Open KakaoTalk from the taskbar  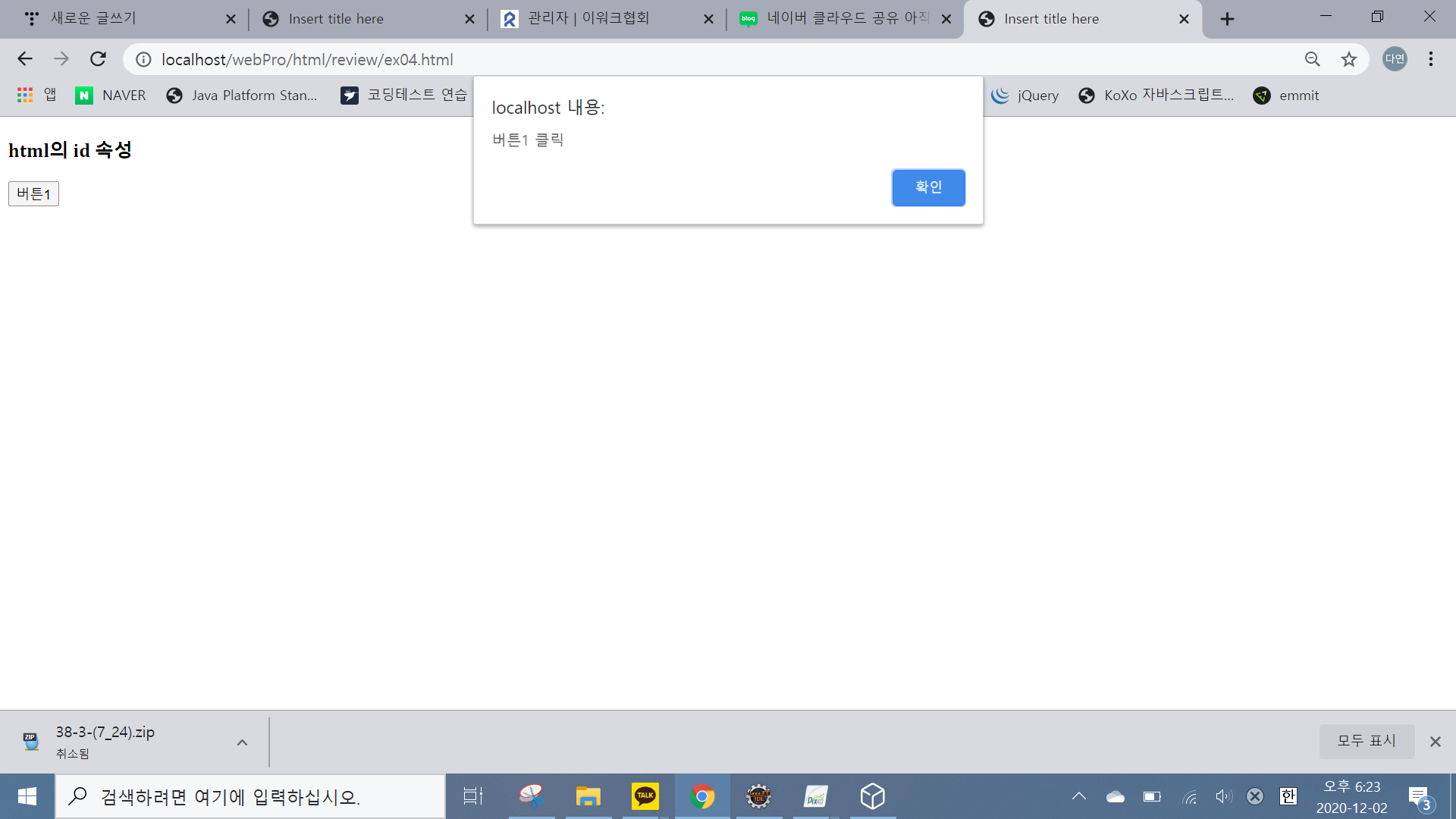click(x=645, y=796)
